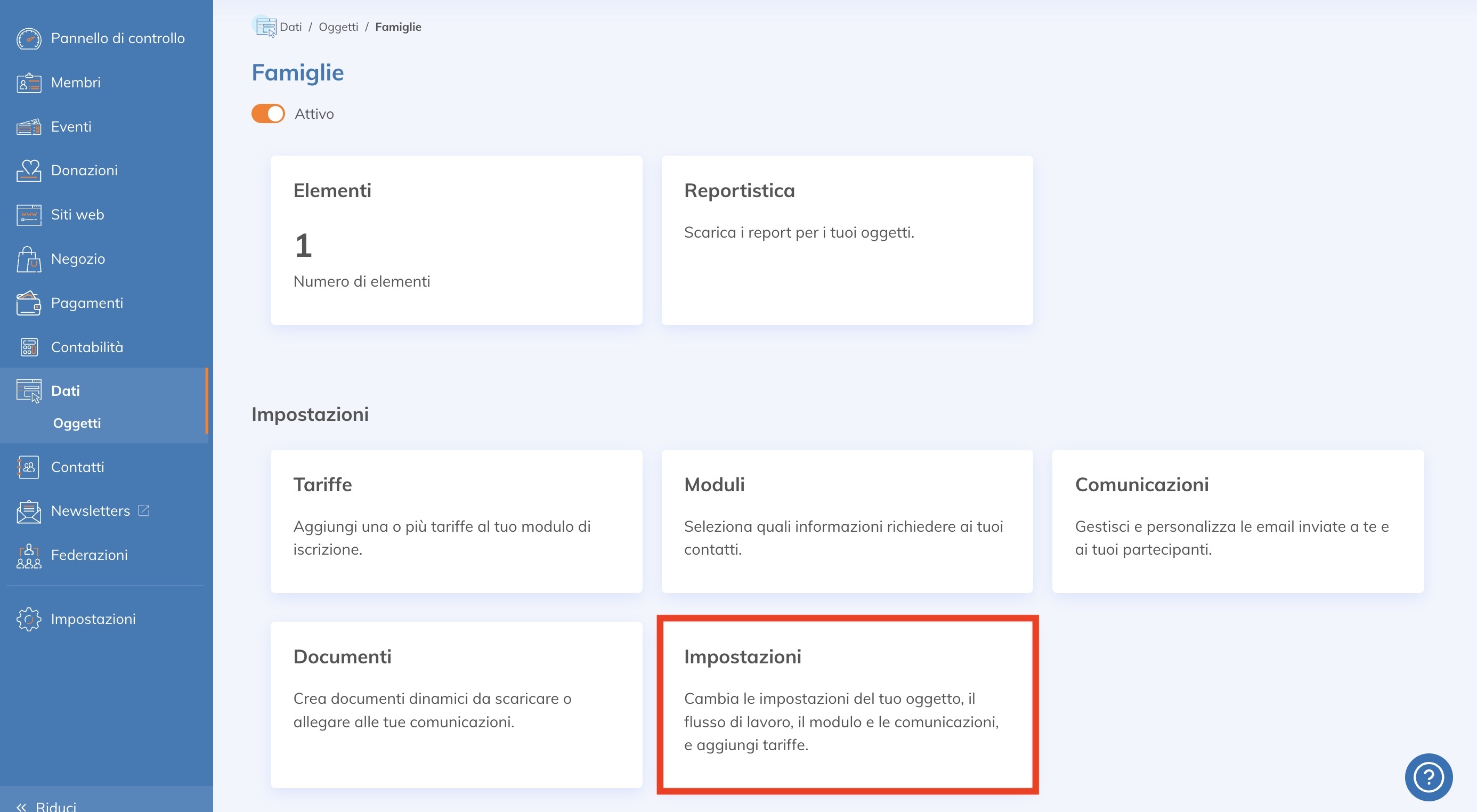Open the help question mark button
The width and height of the screenshot is (1477, 812).
(x=1427, y=777)
